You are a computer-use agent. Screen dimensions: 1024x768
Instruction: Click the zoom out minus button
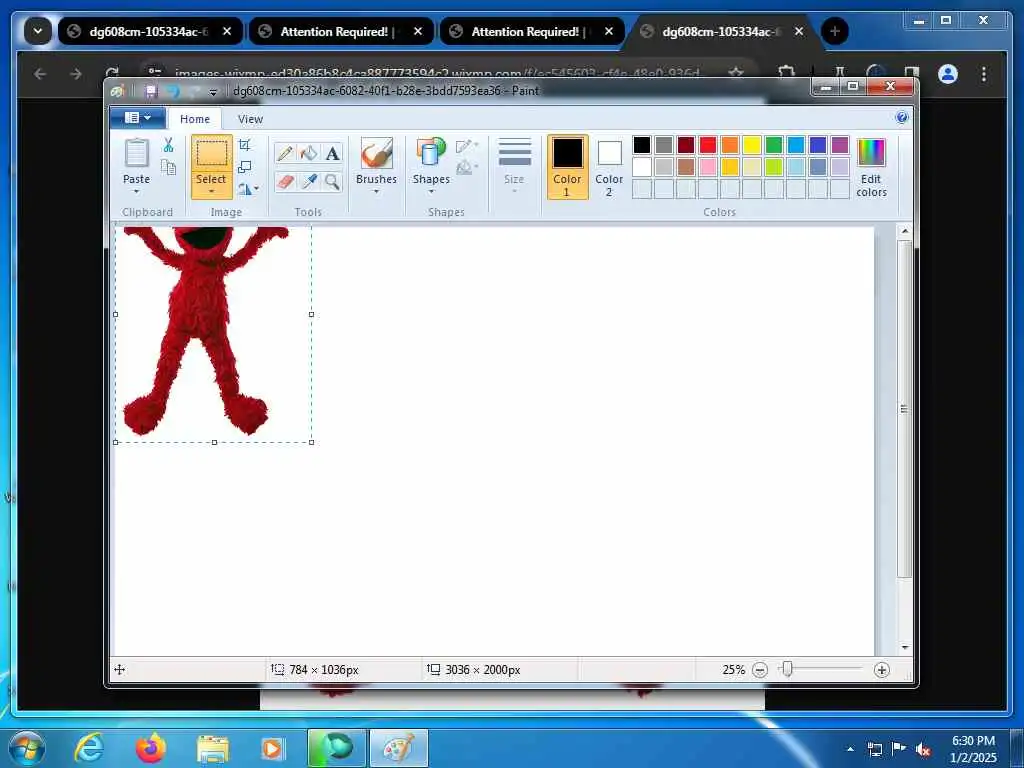click(x=760, y=670)
